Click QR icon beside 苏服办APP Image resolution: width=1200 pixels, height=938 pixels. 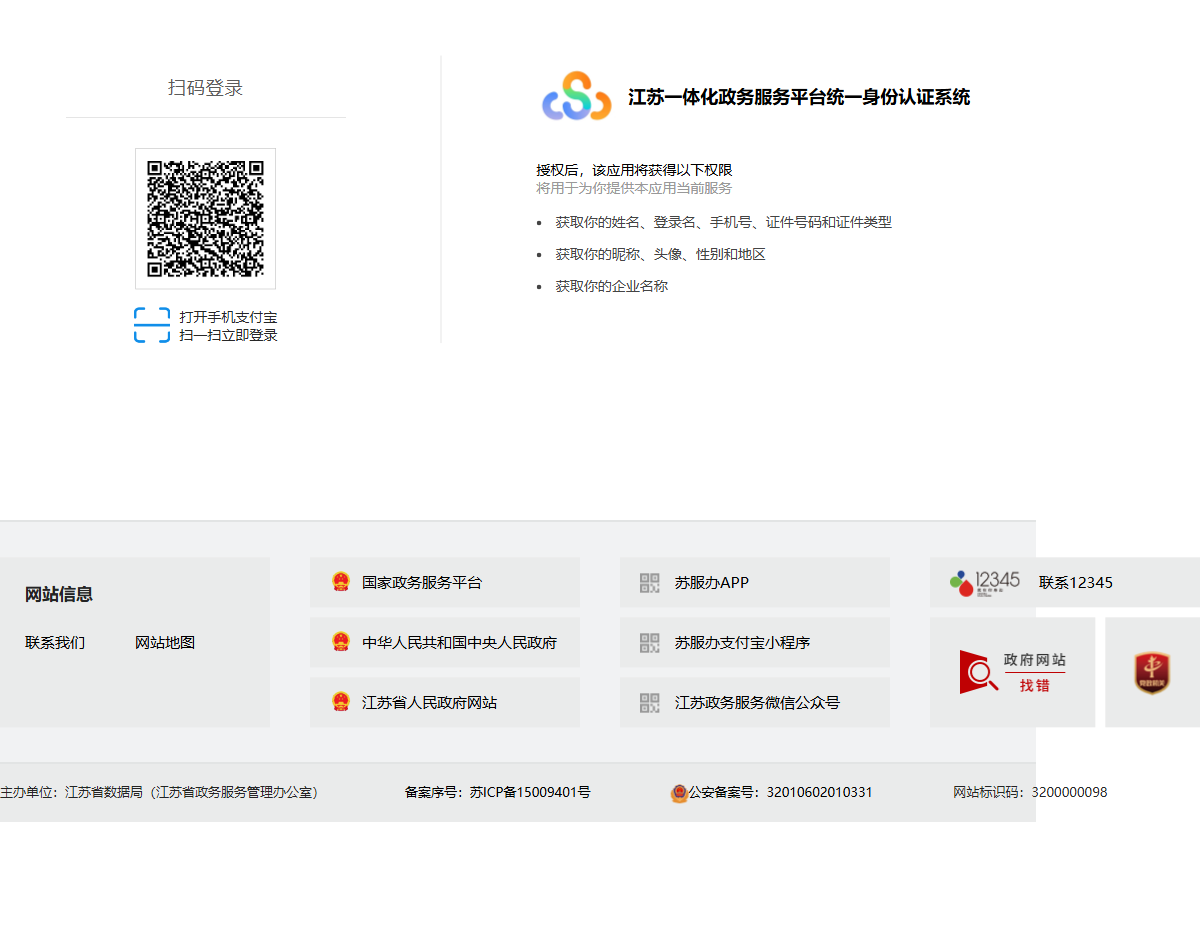coord(650,582)
